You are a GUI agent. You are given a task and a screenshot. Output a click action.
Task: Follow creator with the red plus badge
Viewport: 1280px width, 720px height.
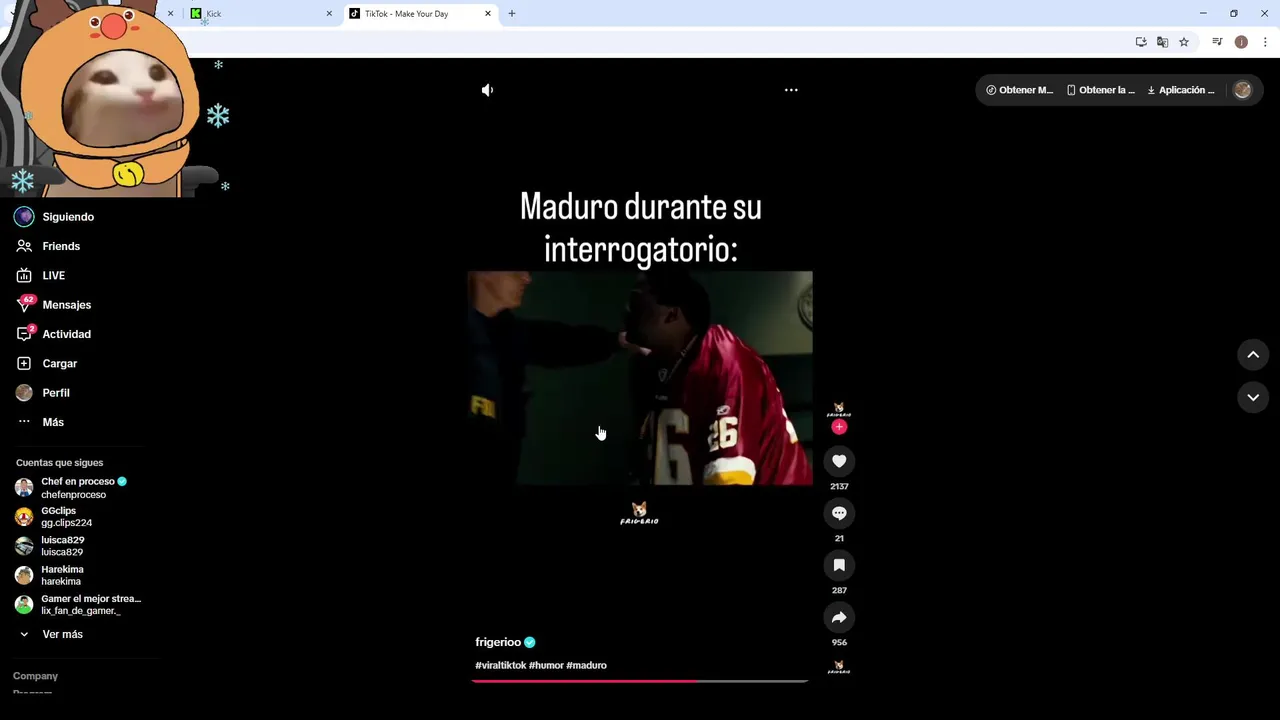[x=839, y=427]
